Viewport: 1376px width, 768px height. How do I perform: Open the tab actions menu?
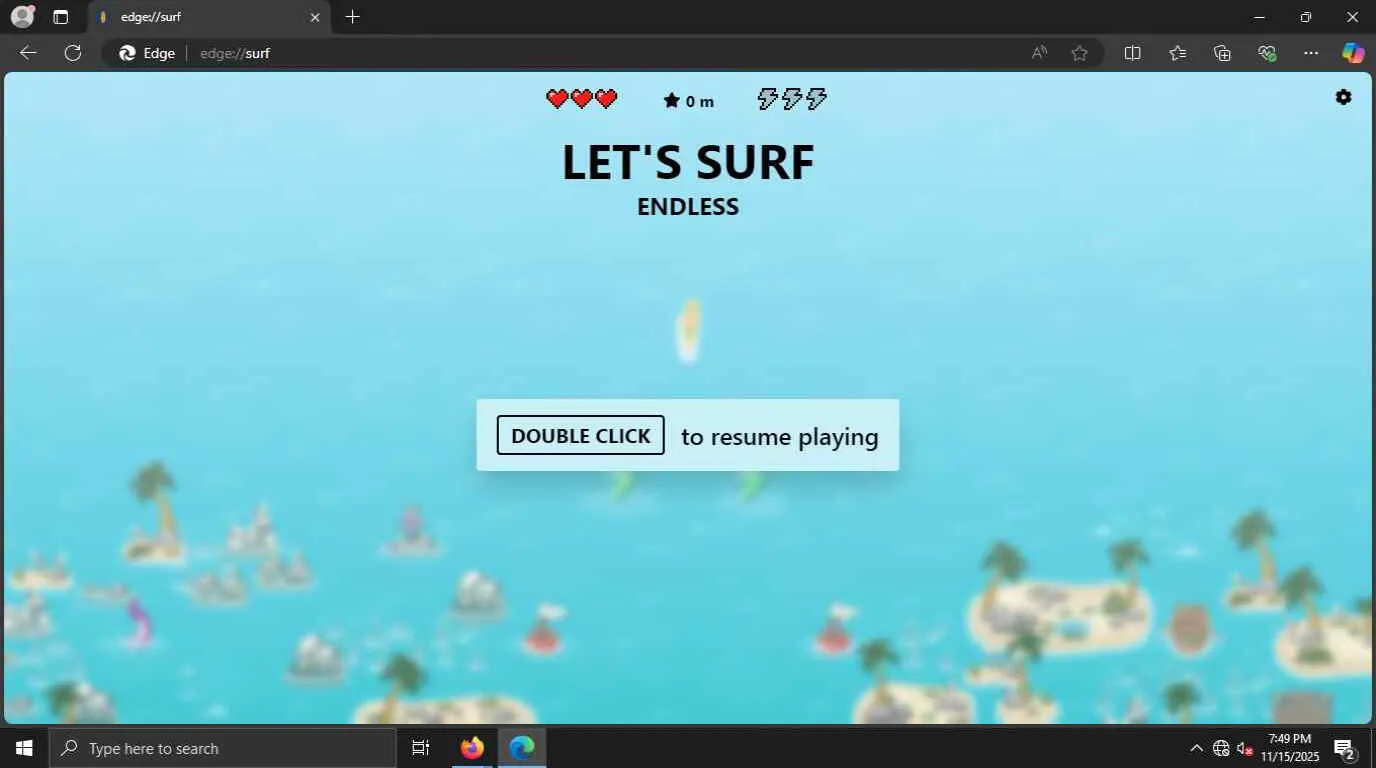61,17
